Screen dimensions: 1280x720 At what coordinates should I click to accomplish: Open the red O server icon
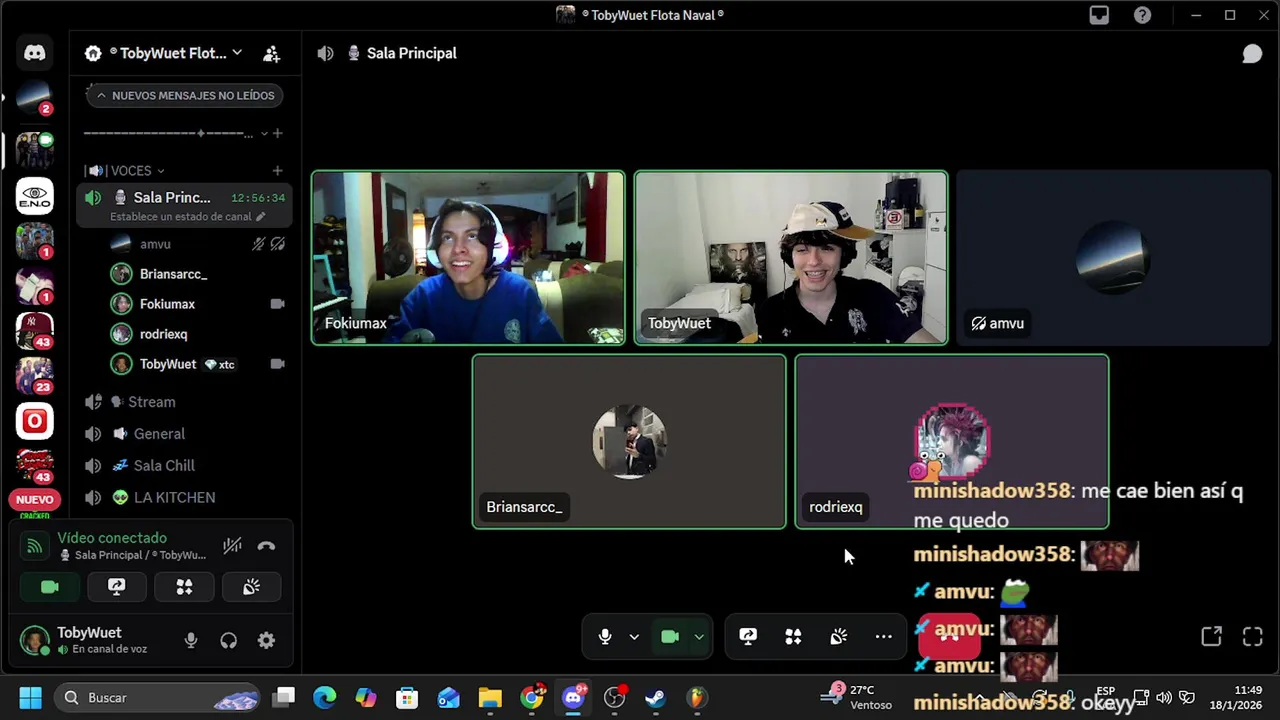[x=35, y=421]
